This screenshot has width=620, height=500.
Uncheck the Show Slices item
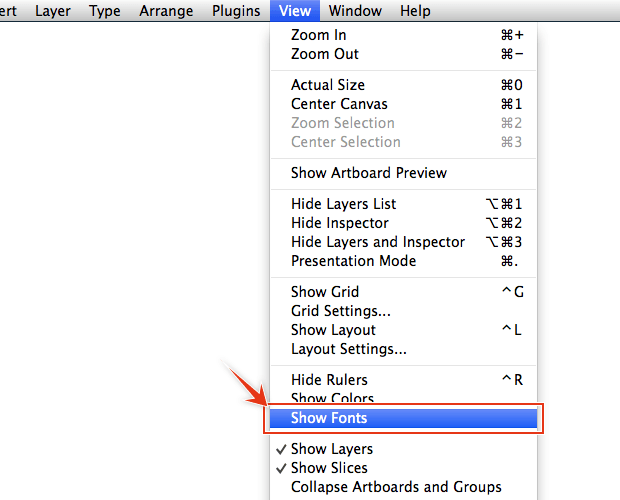[x=329, y=468]
